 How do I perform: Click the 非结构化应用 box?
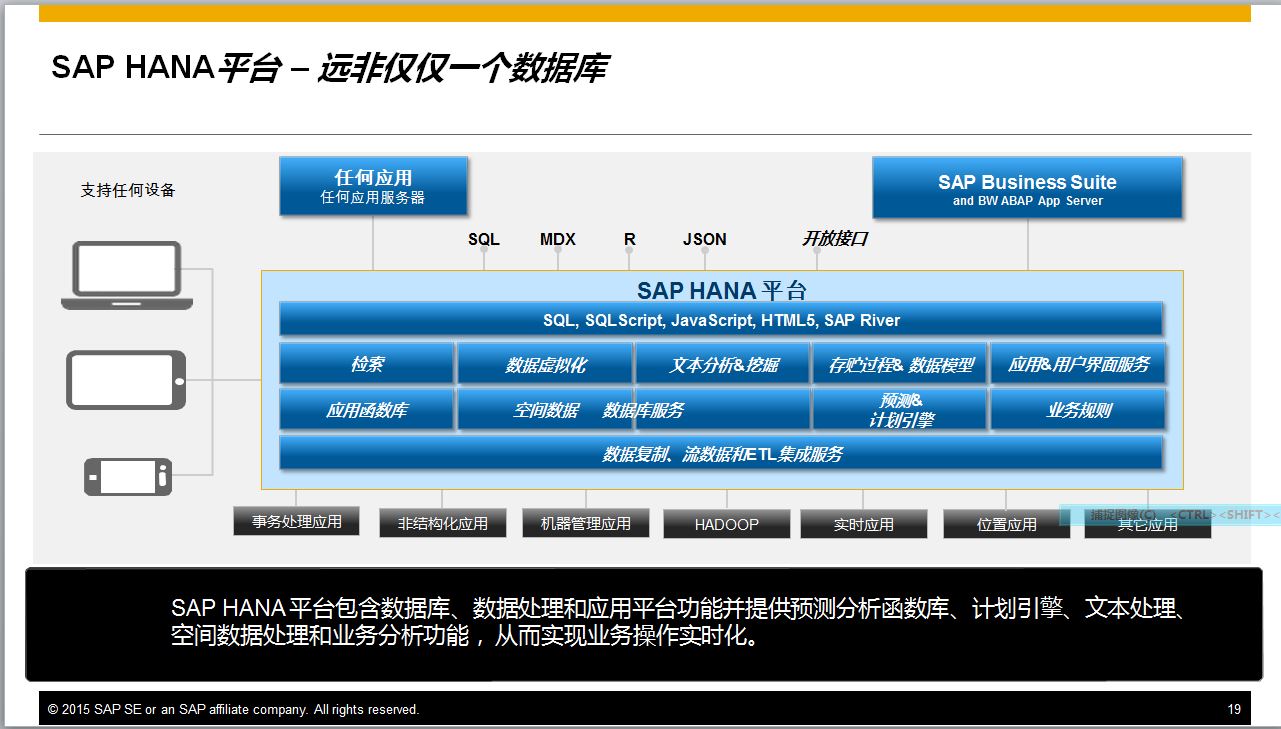pos(442,523)
